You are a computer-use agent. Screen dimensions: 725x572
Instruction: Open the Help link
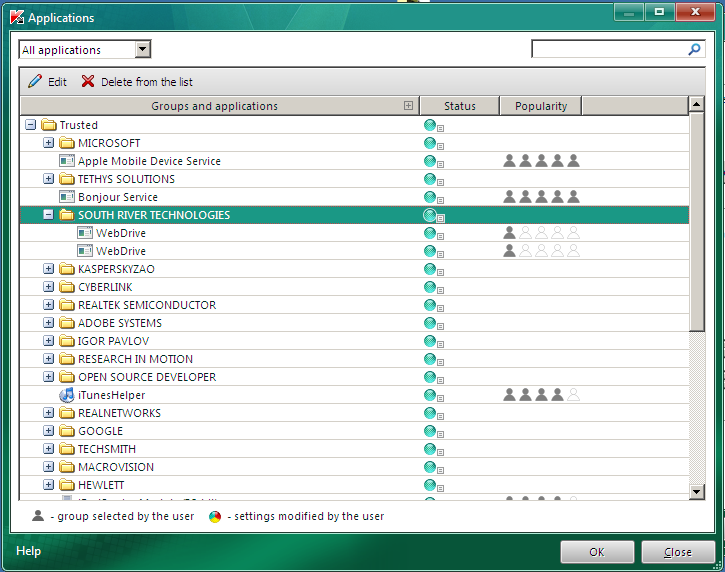(29, 551)
